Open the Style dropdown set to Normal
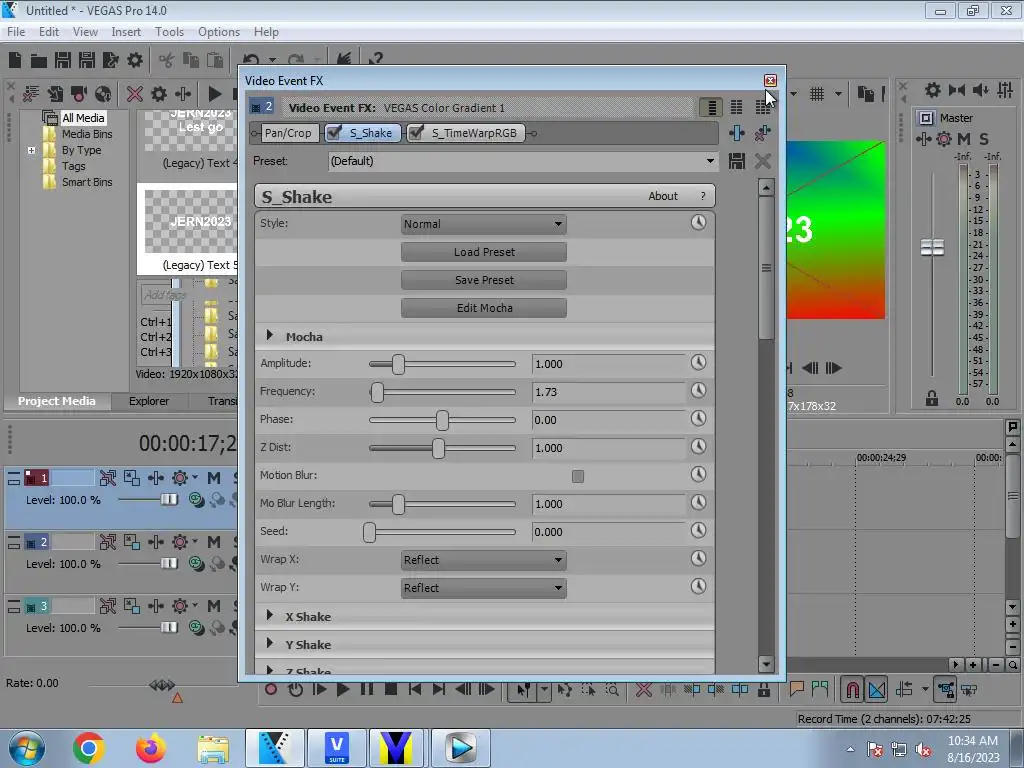The width and height of the screenshot is (1024, 768). tap(484, 224)
